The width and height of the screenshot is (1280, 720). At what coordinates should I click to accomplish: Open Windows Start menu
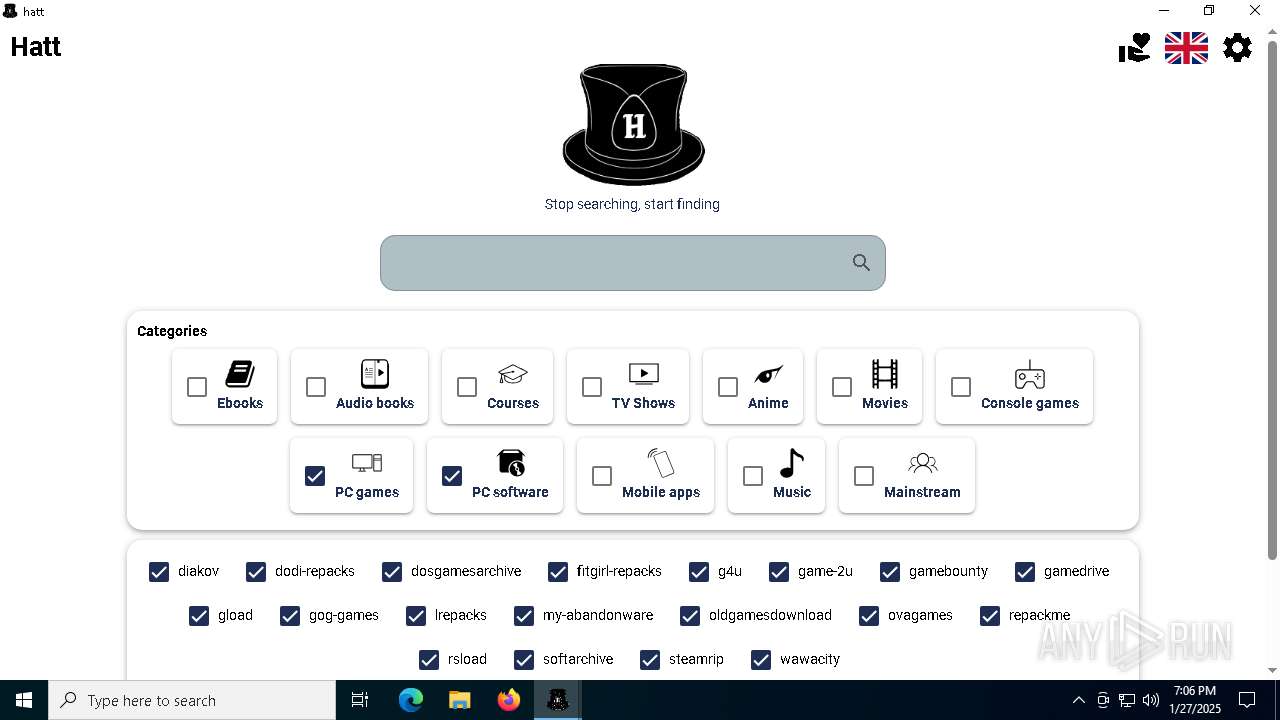pyautogui.click(x=24, y=700)
